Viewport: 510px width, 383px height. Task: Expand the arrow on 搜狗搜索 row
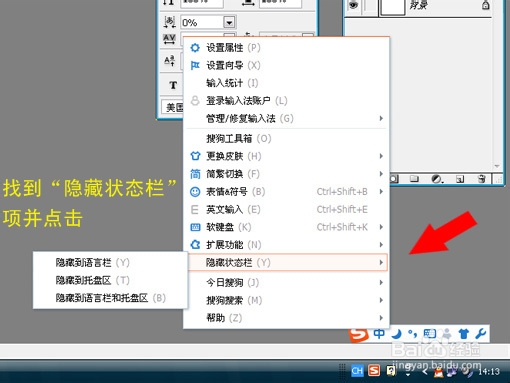point(381,300)
